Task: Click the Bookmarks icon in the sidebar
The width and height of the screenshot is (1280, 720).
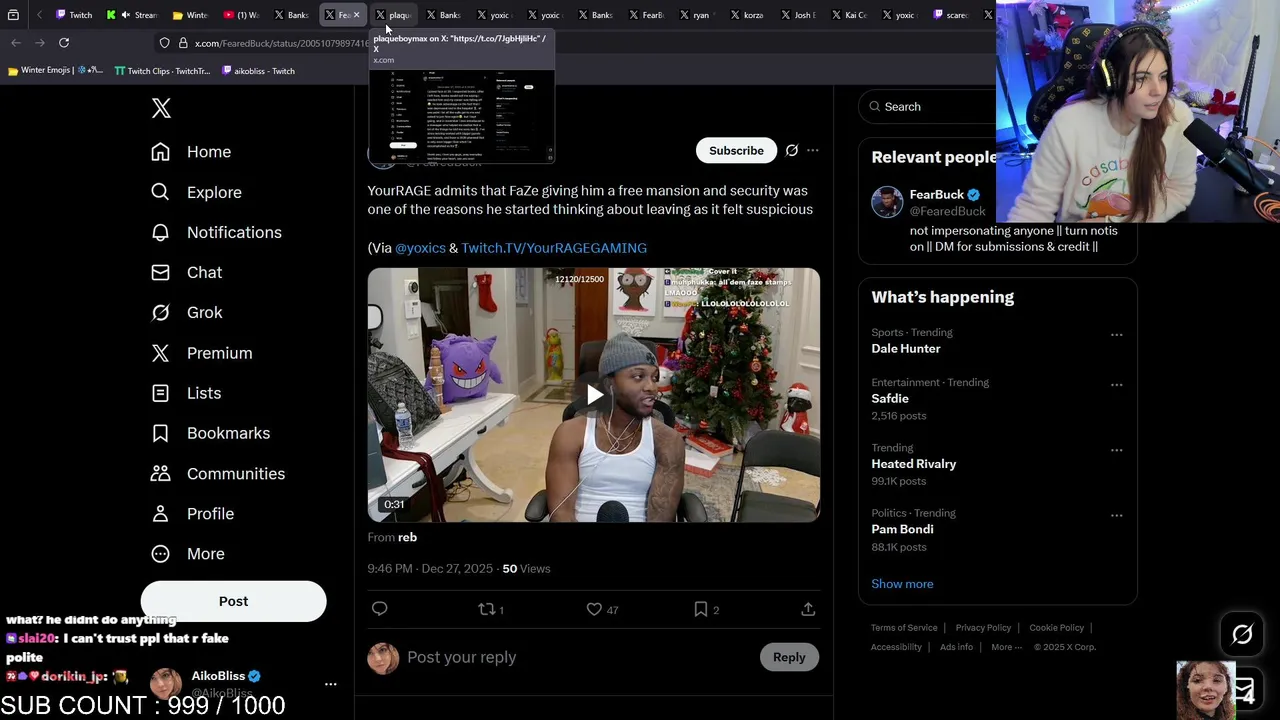Action: 160,433
